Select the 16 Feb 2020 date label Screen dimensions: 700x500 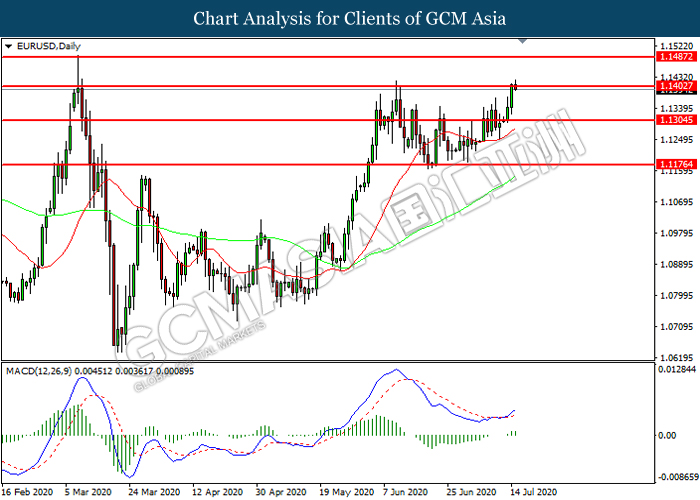(x=25, y=493)
